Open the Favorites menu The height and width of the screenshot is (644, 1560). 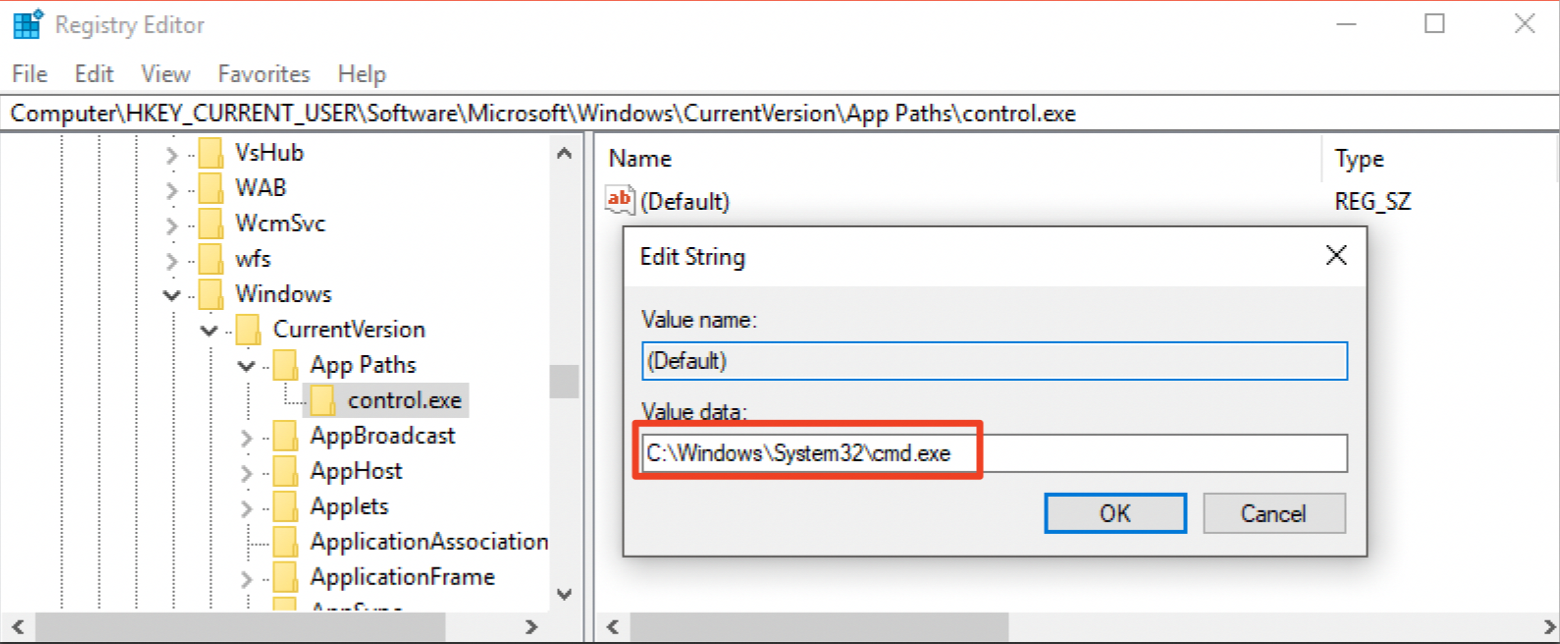264,74
